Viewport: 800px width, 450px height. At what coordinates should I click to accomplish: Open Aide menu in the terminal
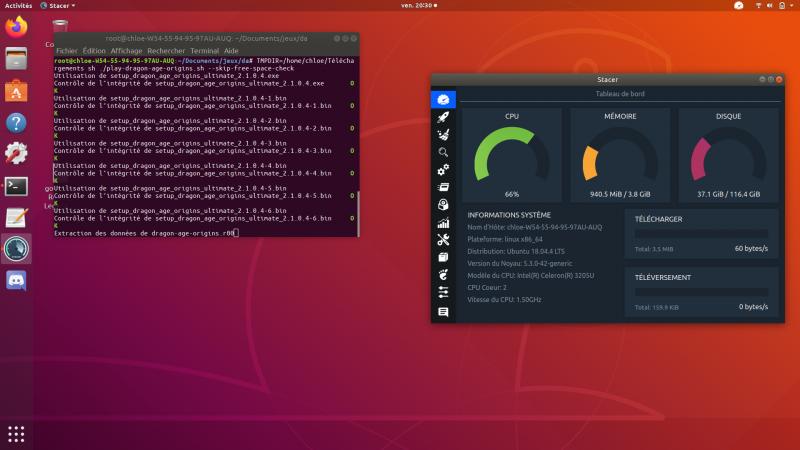coord(231,51)
